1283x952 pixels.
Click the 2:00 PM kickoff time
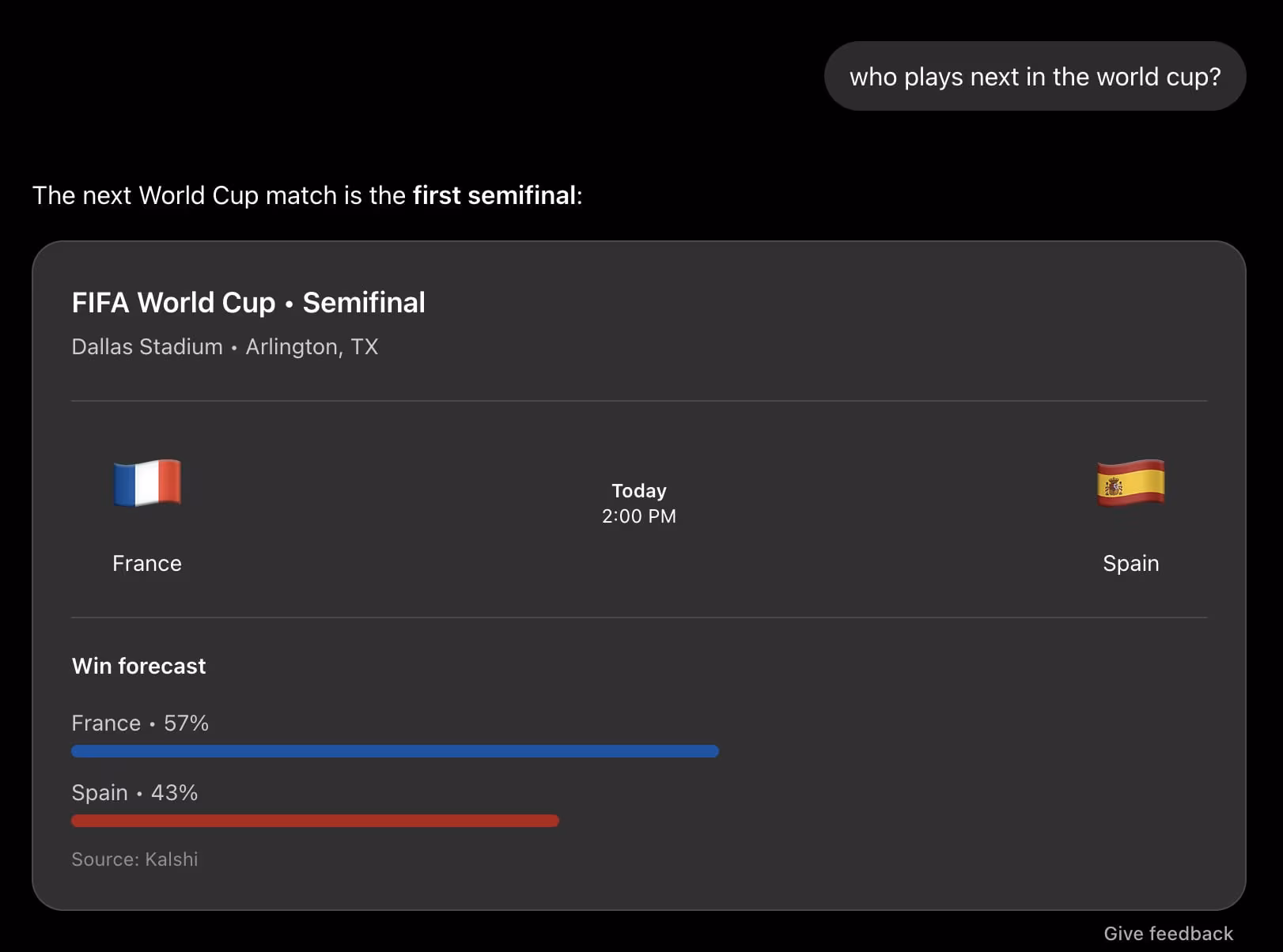click(x=639, y=516)
